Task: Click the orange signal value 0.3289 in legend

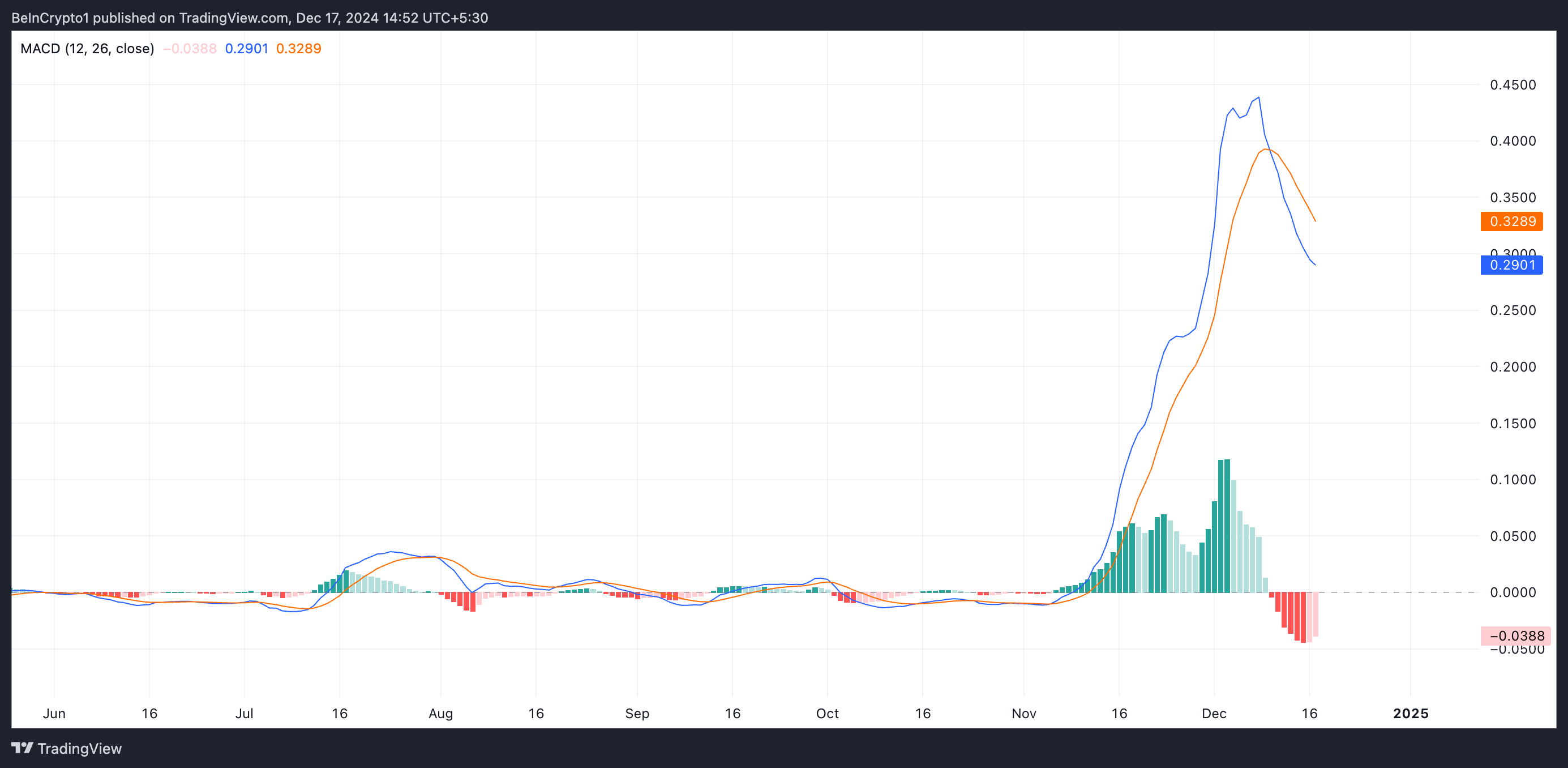Action: pyautogui.click(x=298, y=49)
